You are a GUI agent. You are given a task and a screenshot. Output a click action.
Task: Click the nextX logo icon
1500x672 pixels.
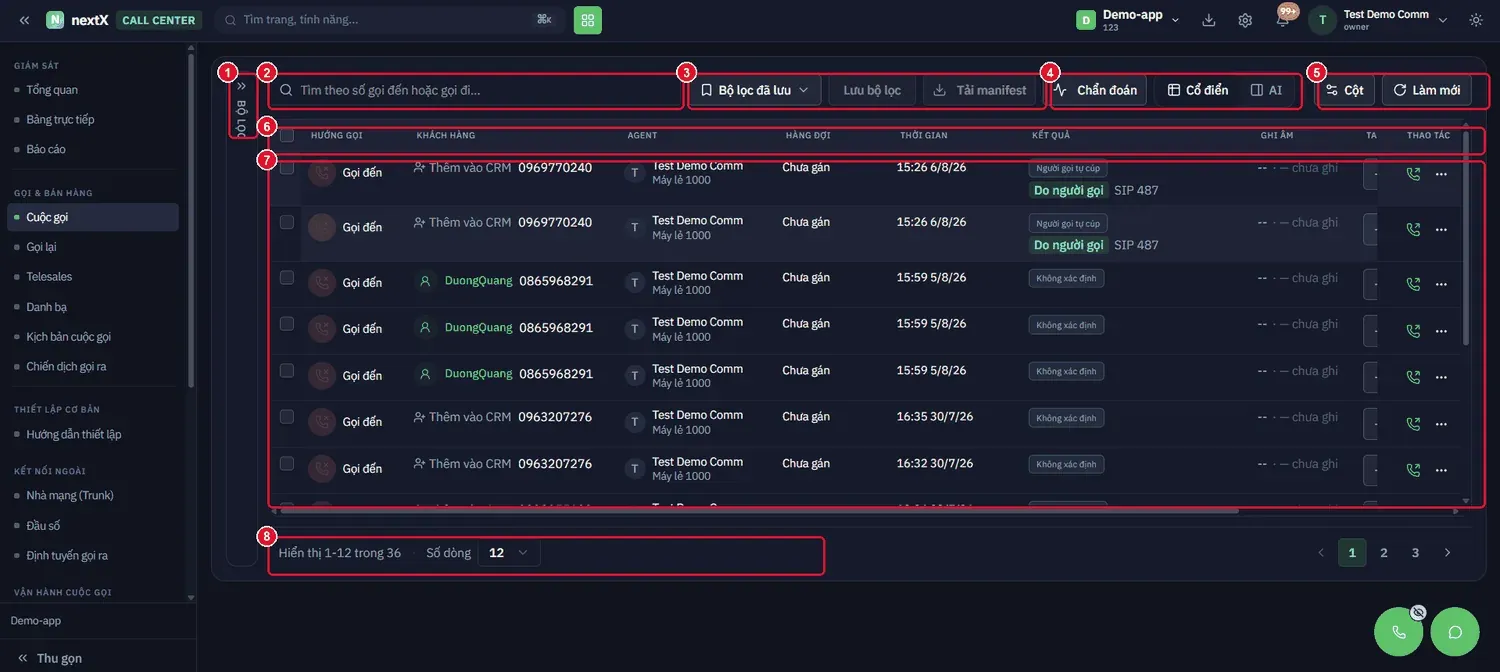[55, 20]
